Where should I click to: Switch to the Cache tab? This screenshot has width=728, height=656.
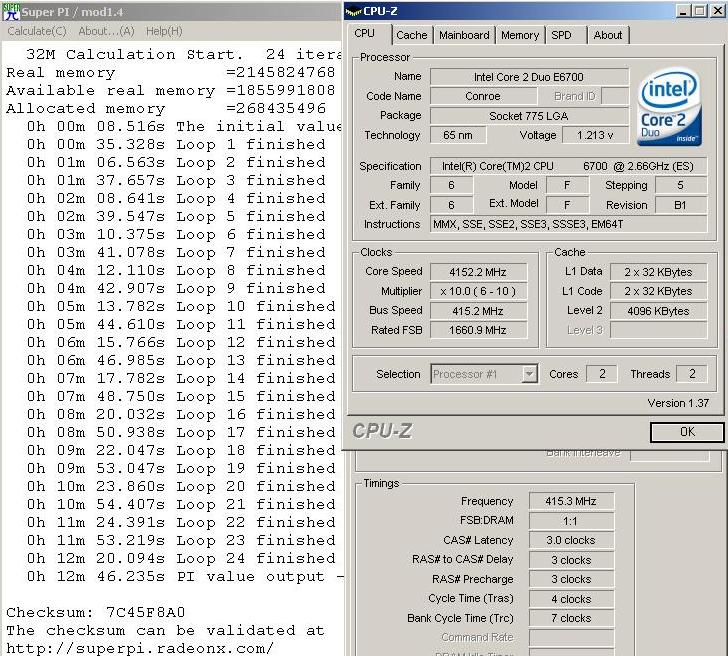pyautogui.click(x=412, y=35)
